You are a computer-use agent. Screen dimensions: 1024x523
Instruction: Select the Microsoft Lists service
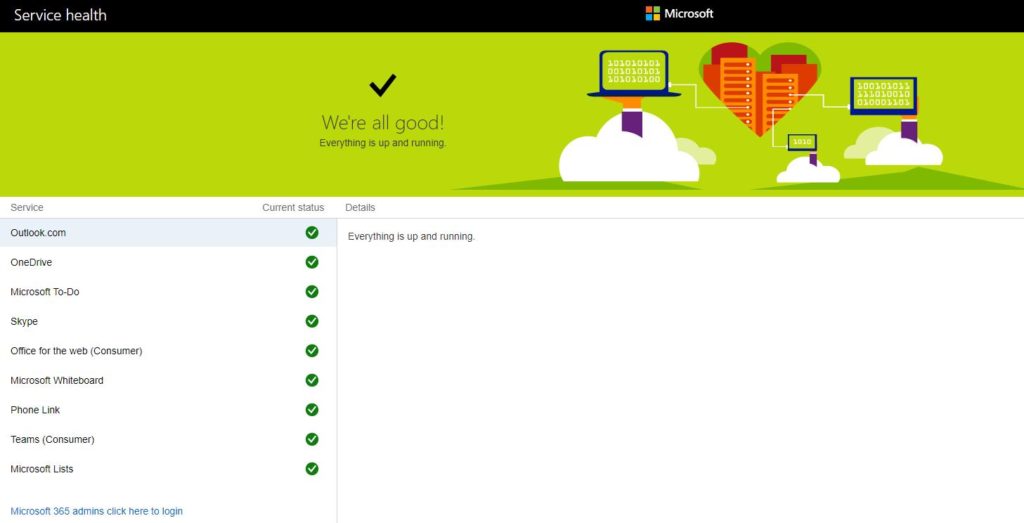click(168, 469)
